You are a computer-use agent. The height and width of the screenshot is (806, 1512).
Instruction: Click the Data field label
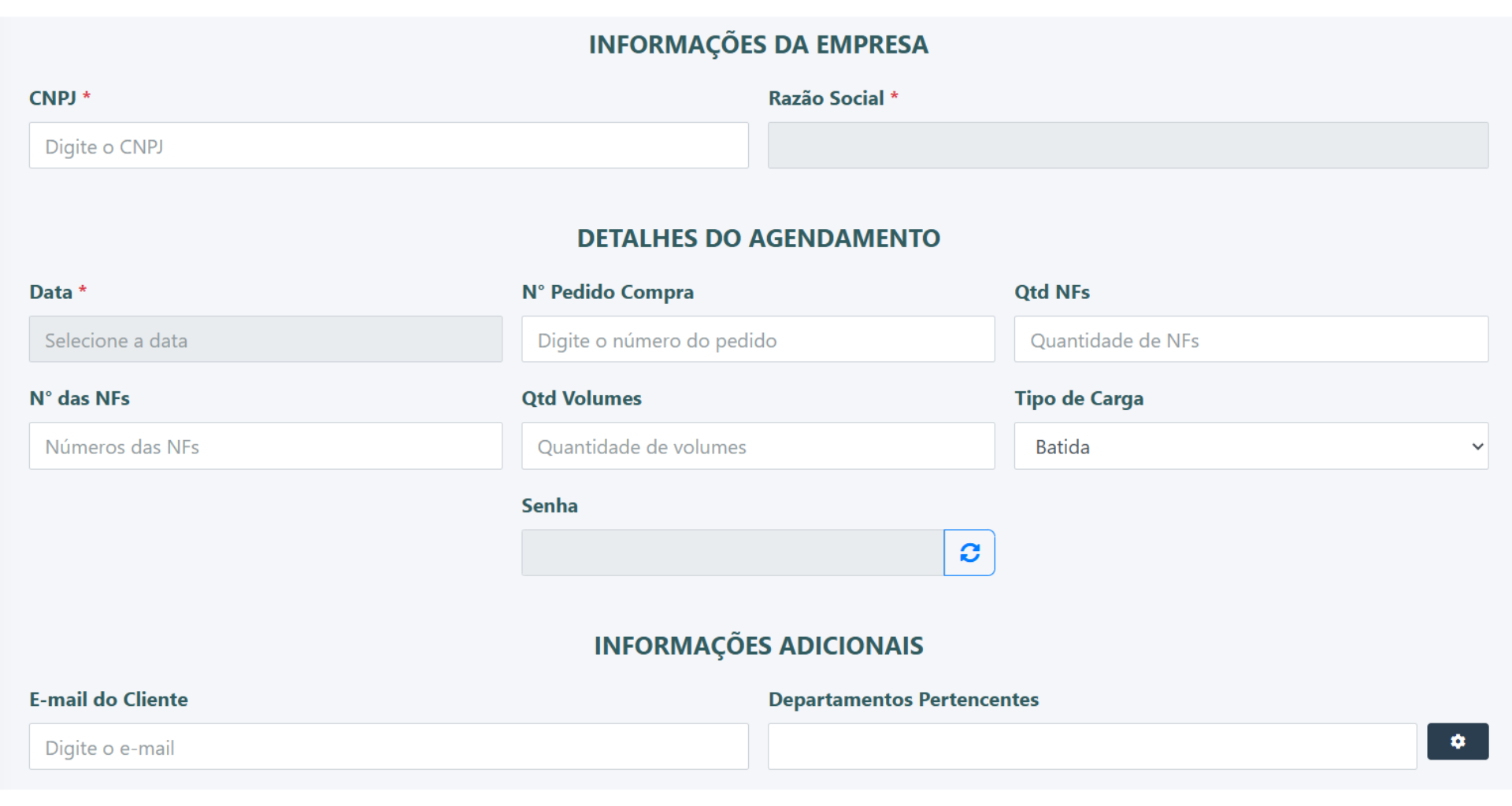point(50,291)
